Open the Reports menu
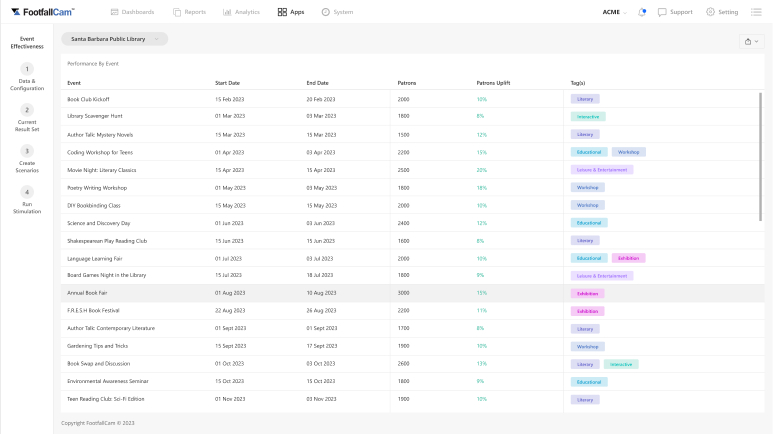 pyautogui.click(x=191, y=12)
